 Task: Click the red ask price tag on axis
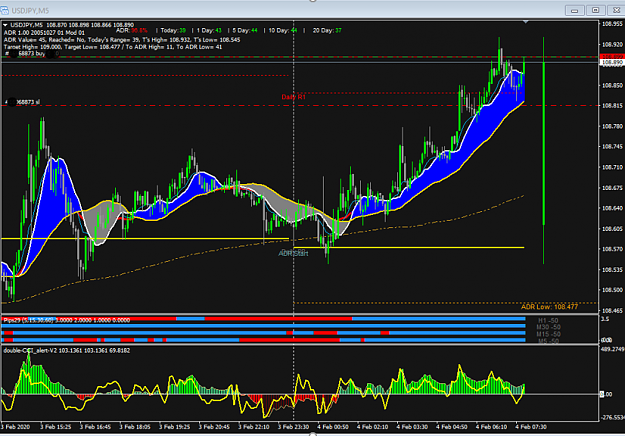[x=611, y=57]
